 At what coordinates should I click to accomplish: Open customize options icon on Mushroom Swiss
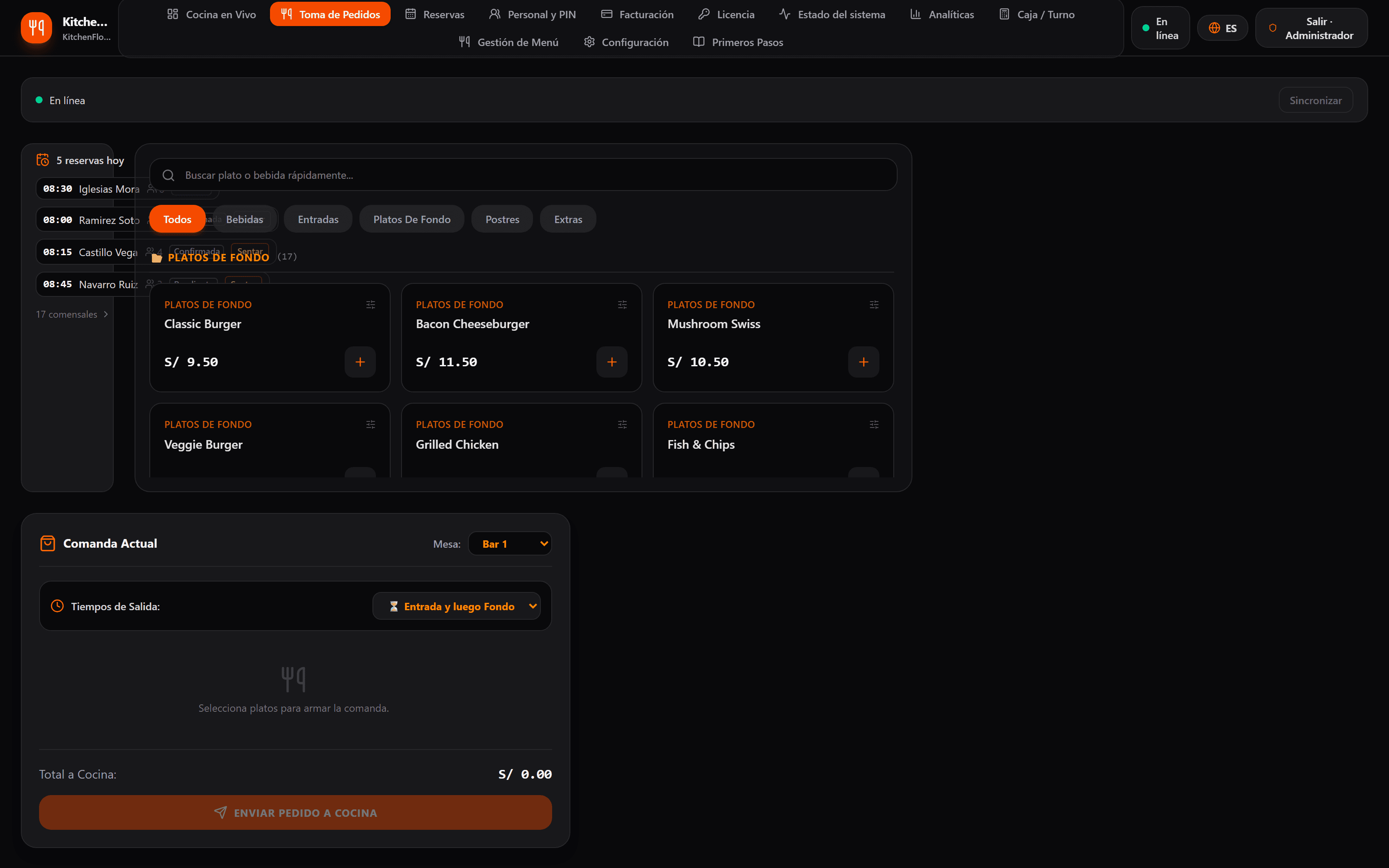(x=874, y=305)
